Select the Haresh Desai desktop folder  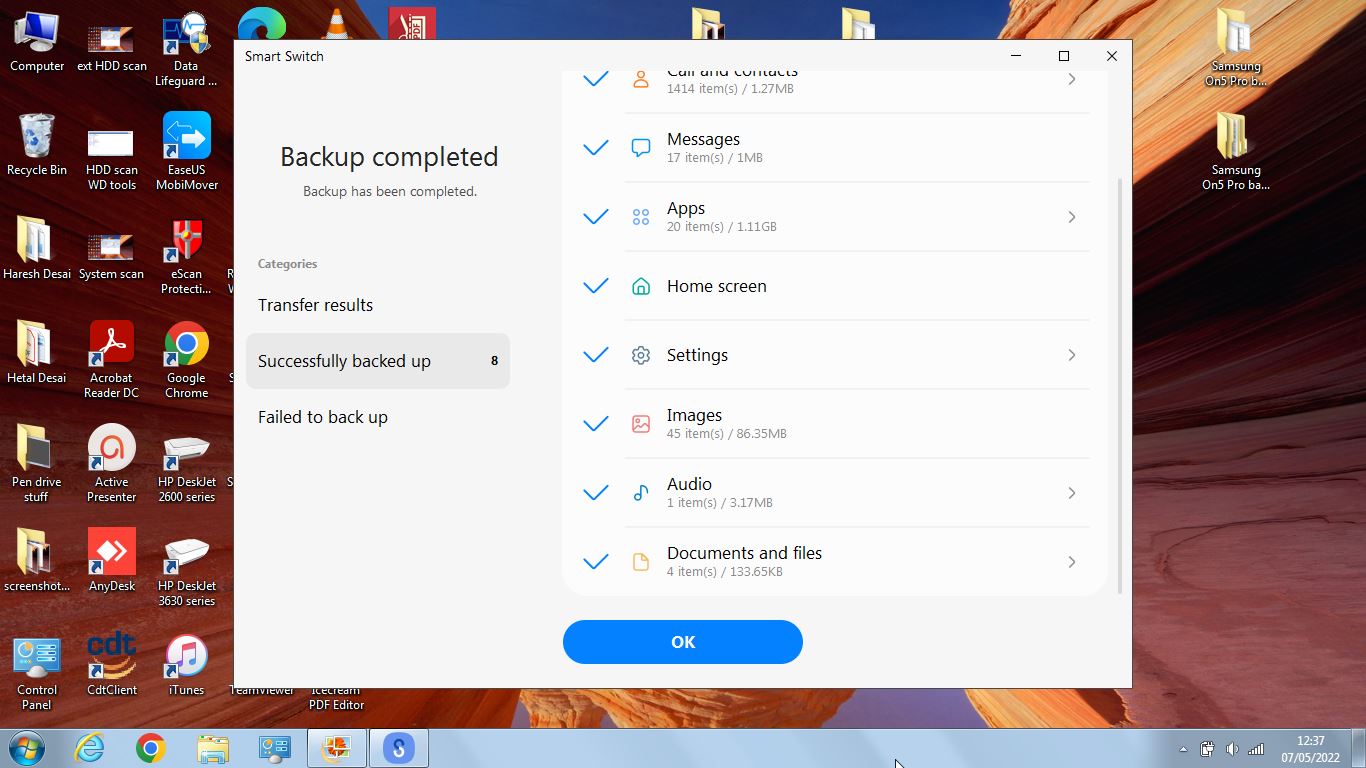pos(37,249)
